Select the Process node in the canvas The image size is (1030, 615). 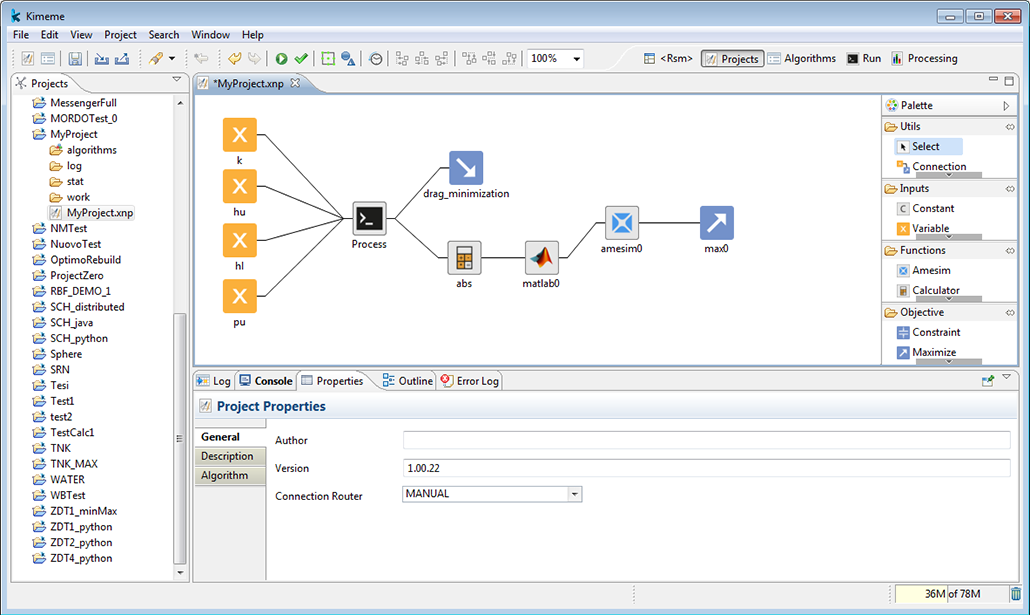369,219
